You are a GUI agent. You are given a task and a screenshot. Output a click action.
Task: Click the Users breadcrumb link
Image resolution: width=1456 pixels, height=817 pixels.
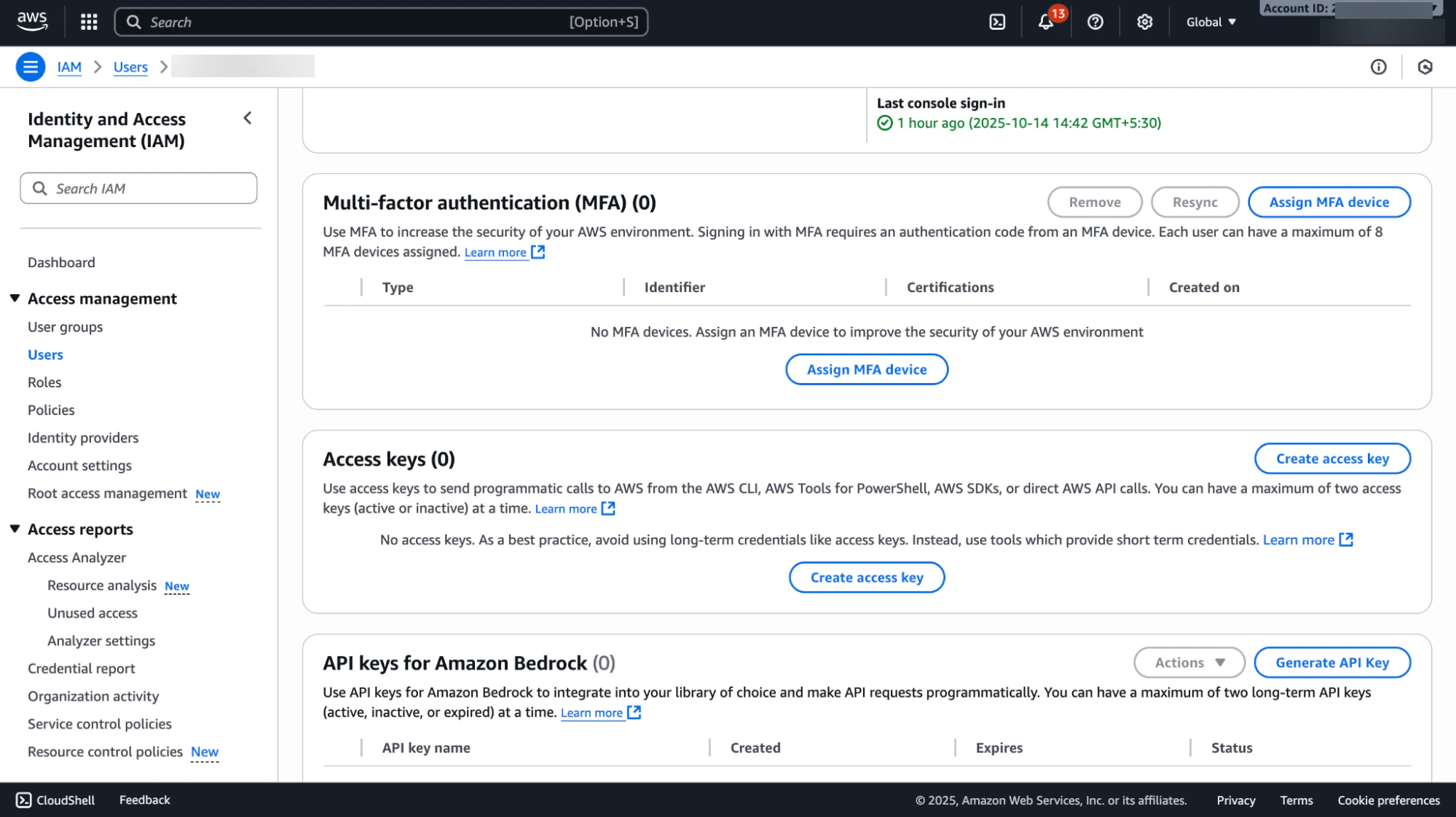(130, 66)
